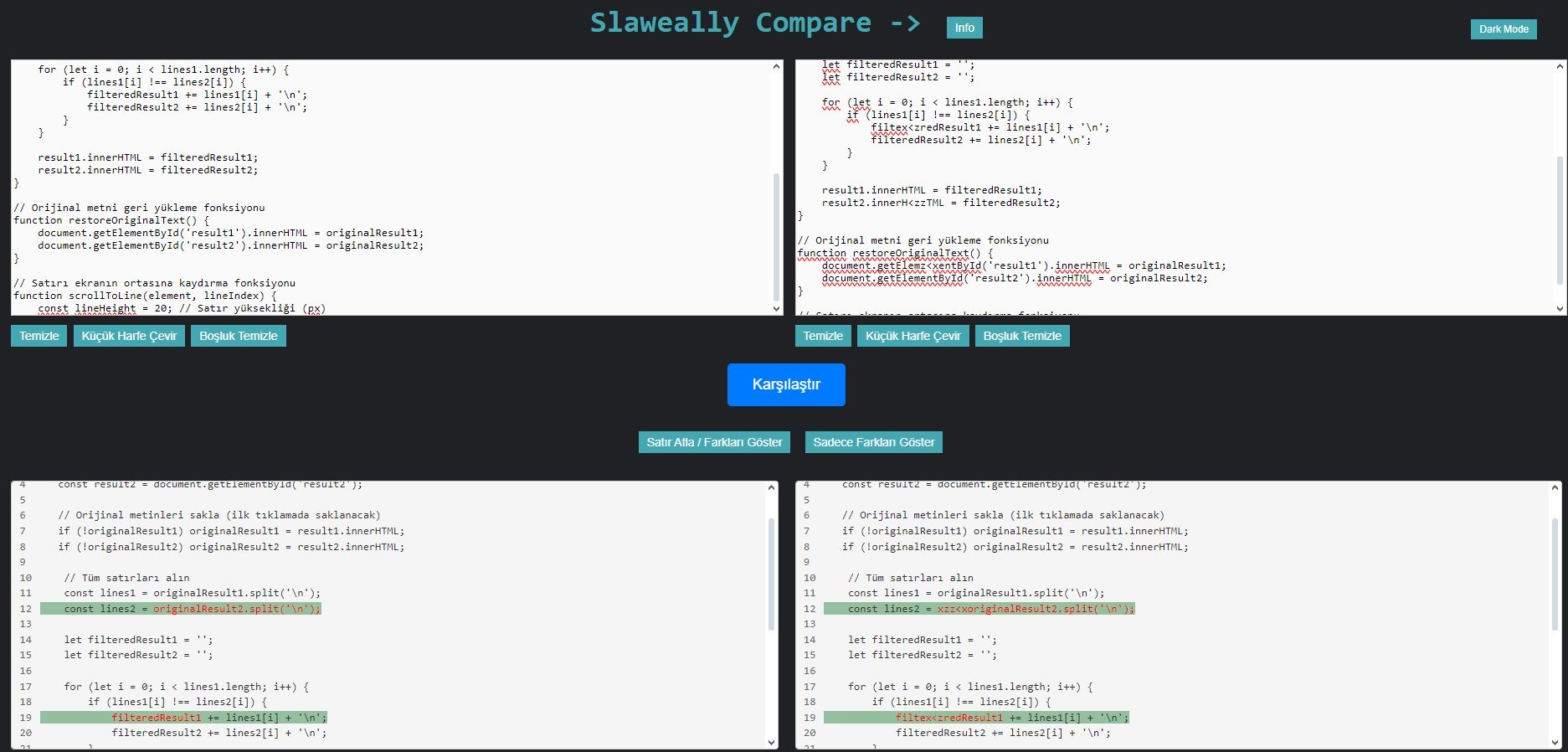Click left input scrollbar thumb
The height and width of the screenshot is (752, 1568).
777,236
